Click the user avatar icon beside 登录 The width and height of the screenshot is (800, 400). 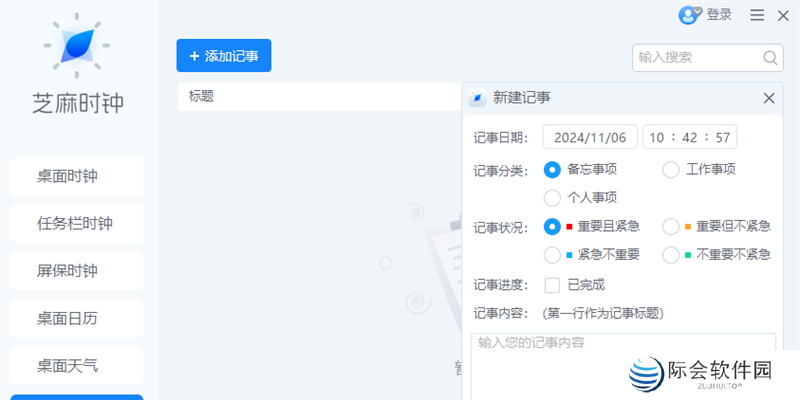[690, 15]
